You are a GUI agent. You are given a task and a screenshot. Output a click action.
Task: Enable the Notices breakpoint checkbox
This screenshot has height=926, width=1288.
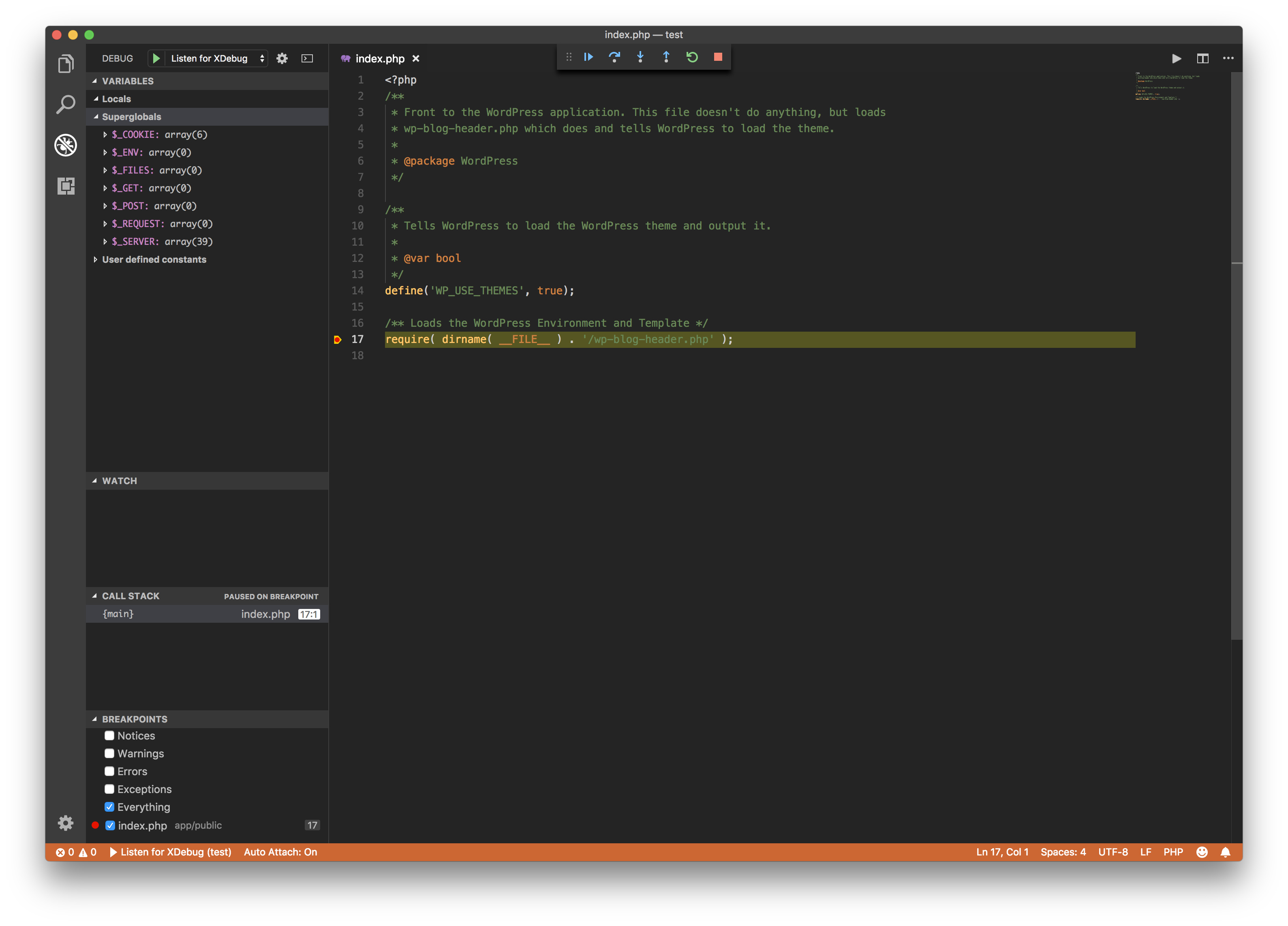click(109, 736)
